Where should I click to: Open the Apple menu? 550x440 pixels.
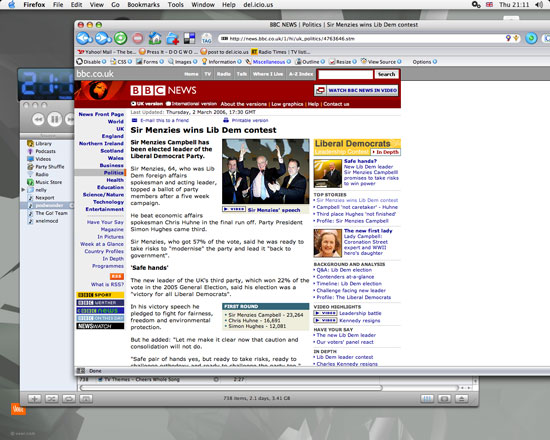pos(12,5)
